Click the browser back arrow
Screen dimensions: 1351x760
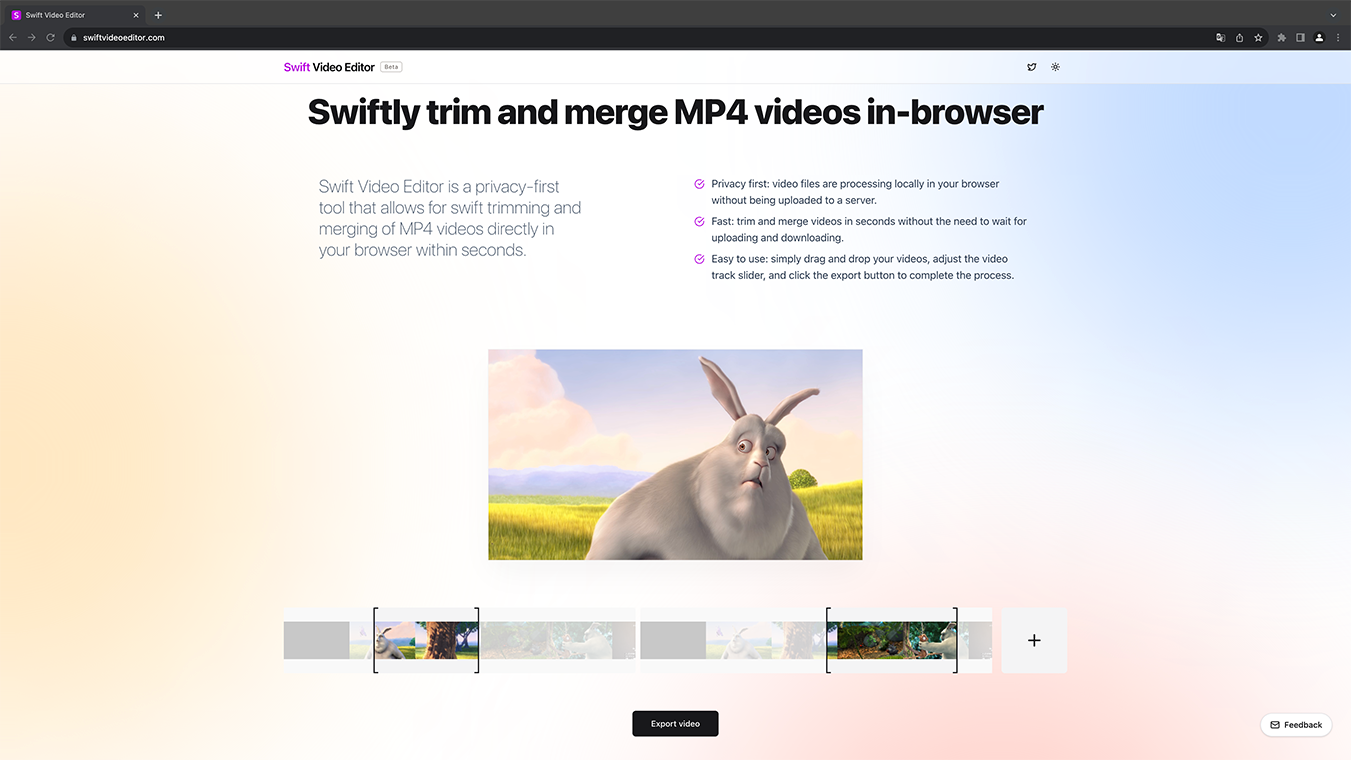[13, 37]
